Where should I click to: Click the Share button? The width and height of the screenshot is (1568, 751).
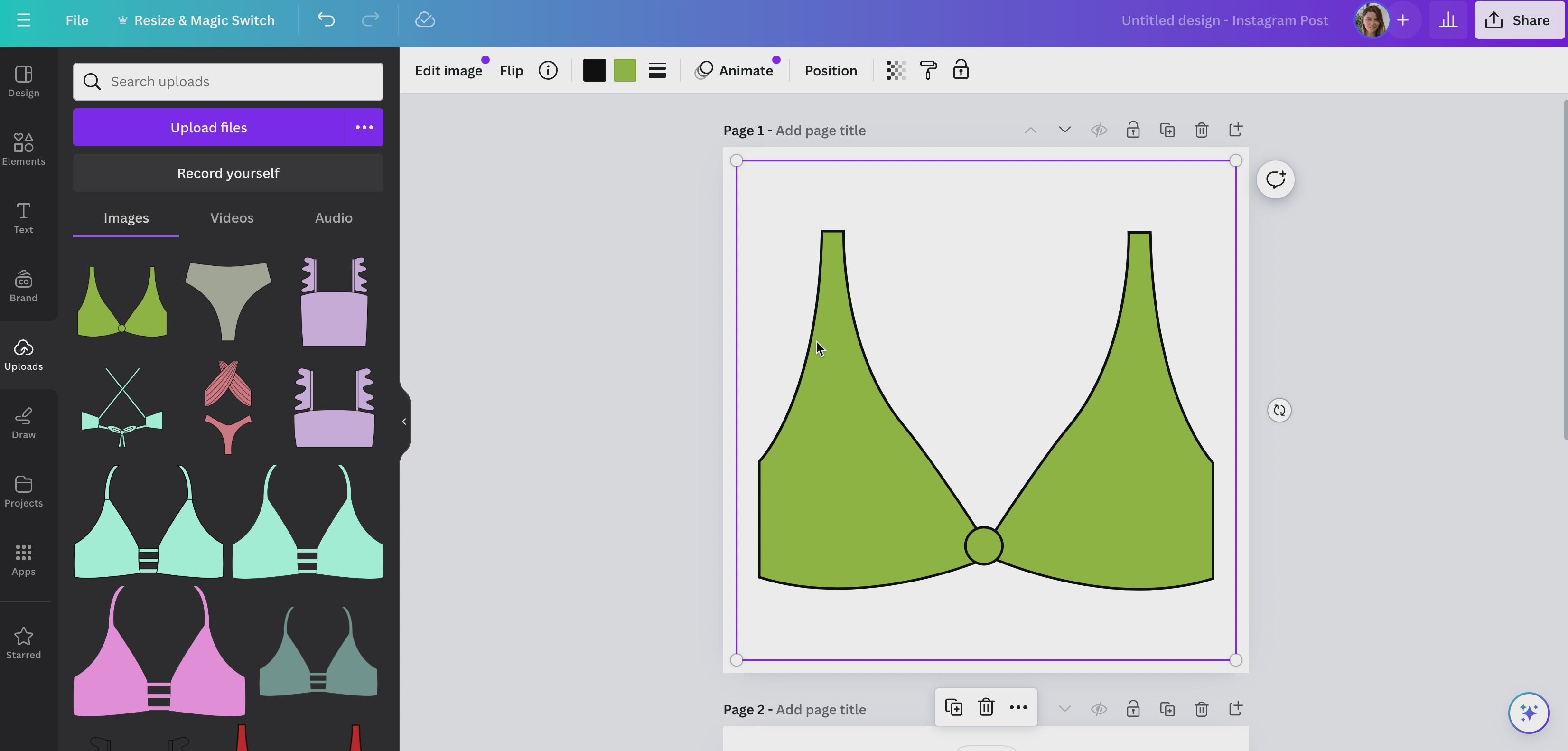coord(1519,20)
